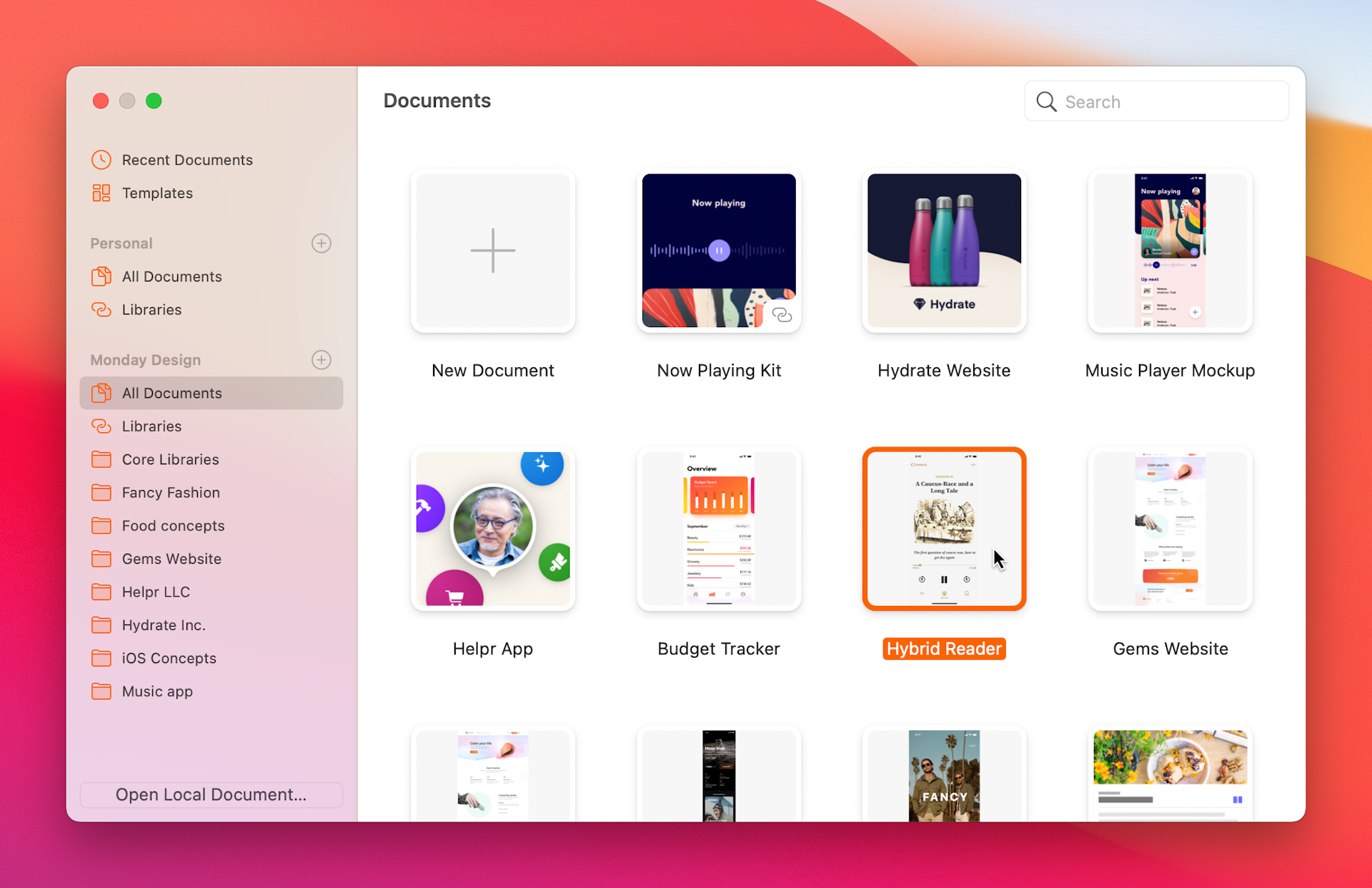1372x888 pixels.
Task: Click the Libraries icon under Personal
Action: click(101, 310)
